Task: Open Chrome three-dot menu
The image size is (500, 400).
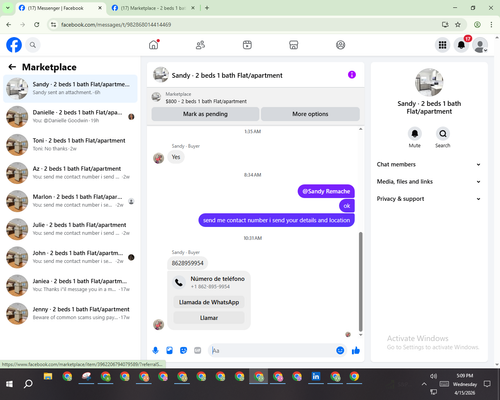Action: click(x=491, y=25)
